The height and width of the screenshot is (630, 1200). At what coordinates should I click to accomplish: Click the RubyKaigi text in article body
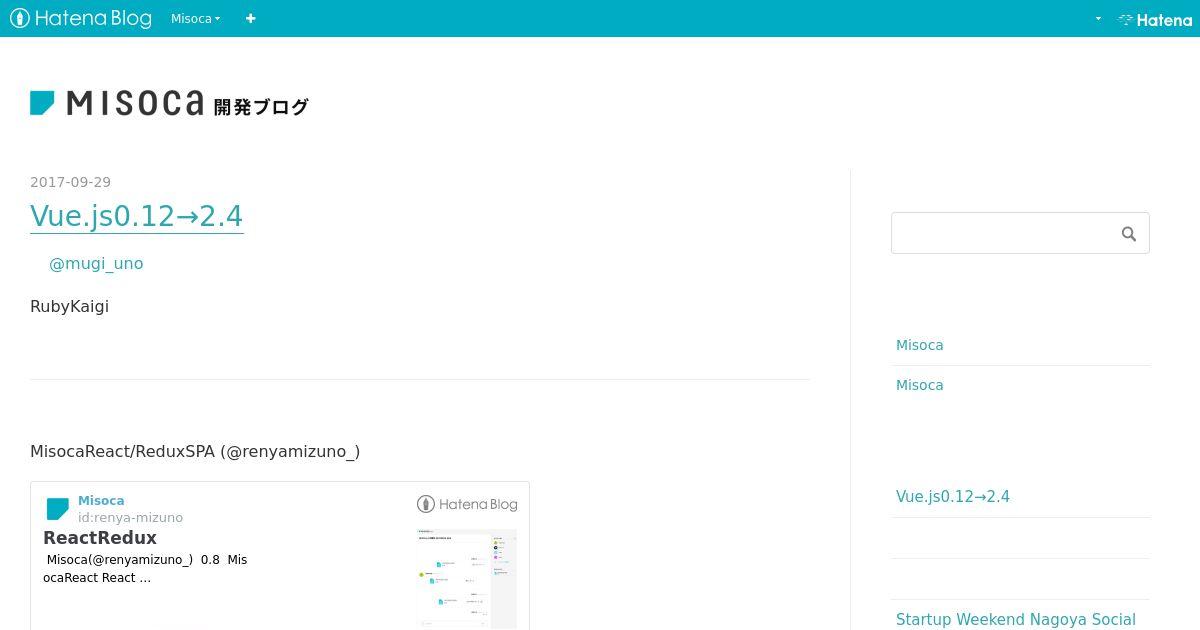click(69, 306)
